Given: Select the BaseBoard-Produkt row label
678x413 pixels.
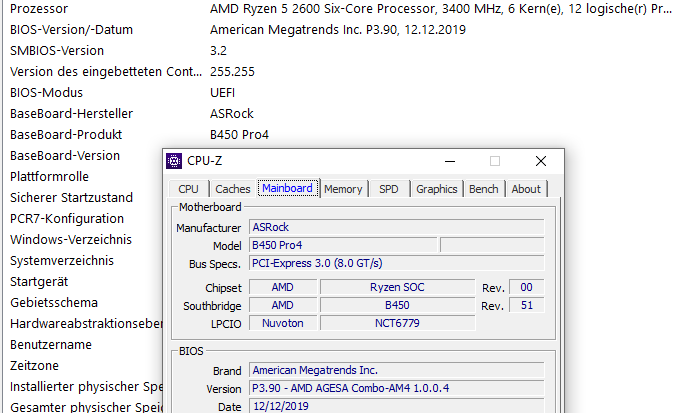Looking at the screenshot, I should pyautogui.click(x=66, y=134).
